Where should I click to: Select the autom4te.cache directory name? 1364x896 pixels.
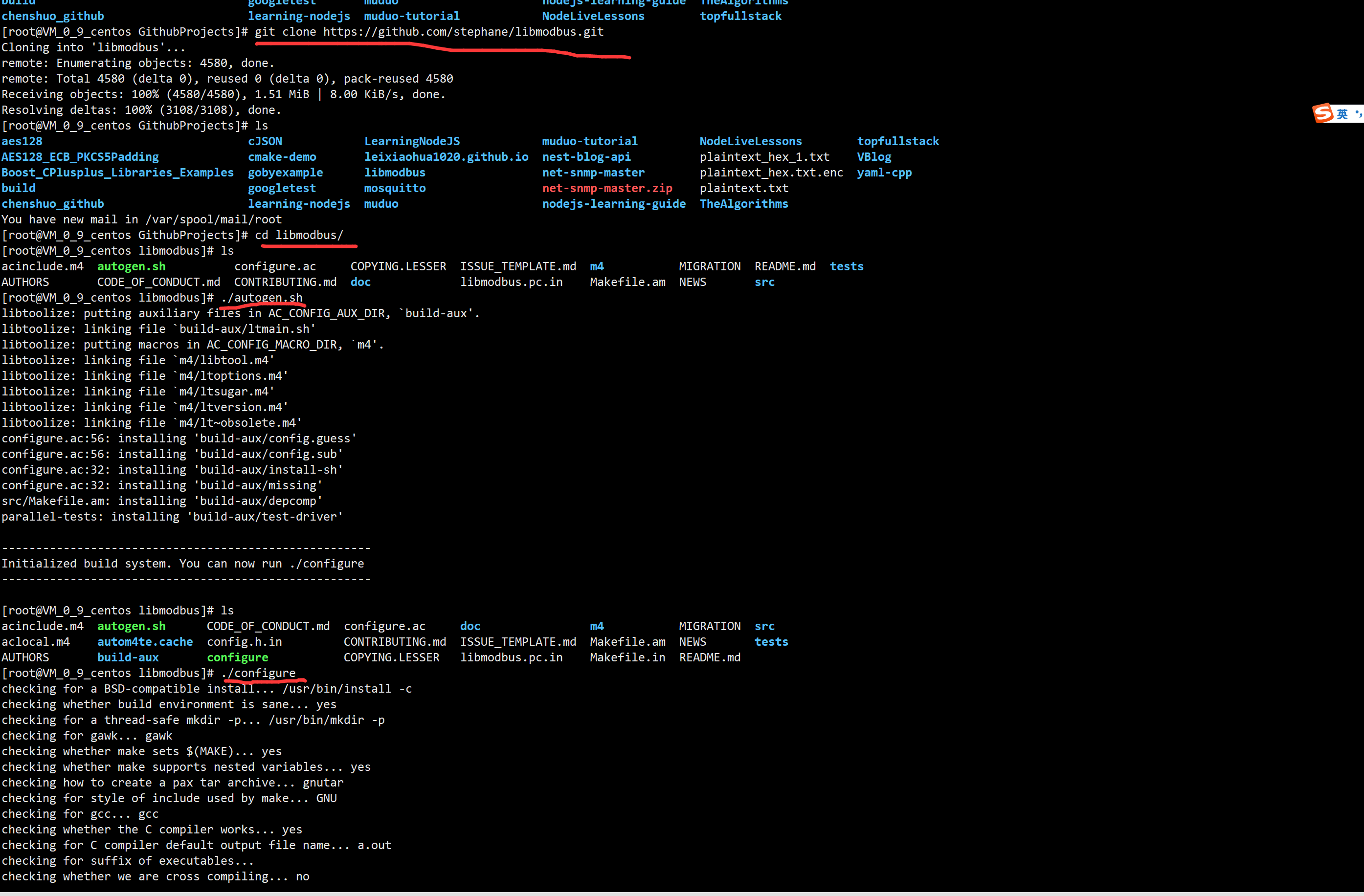click(145, 642)
